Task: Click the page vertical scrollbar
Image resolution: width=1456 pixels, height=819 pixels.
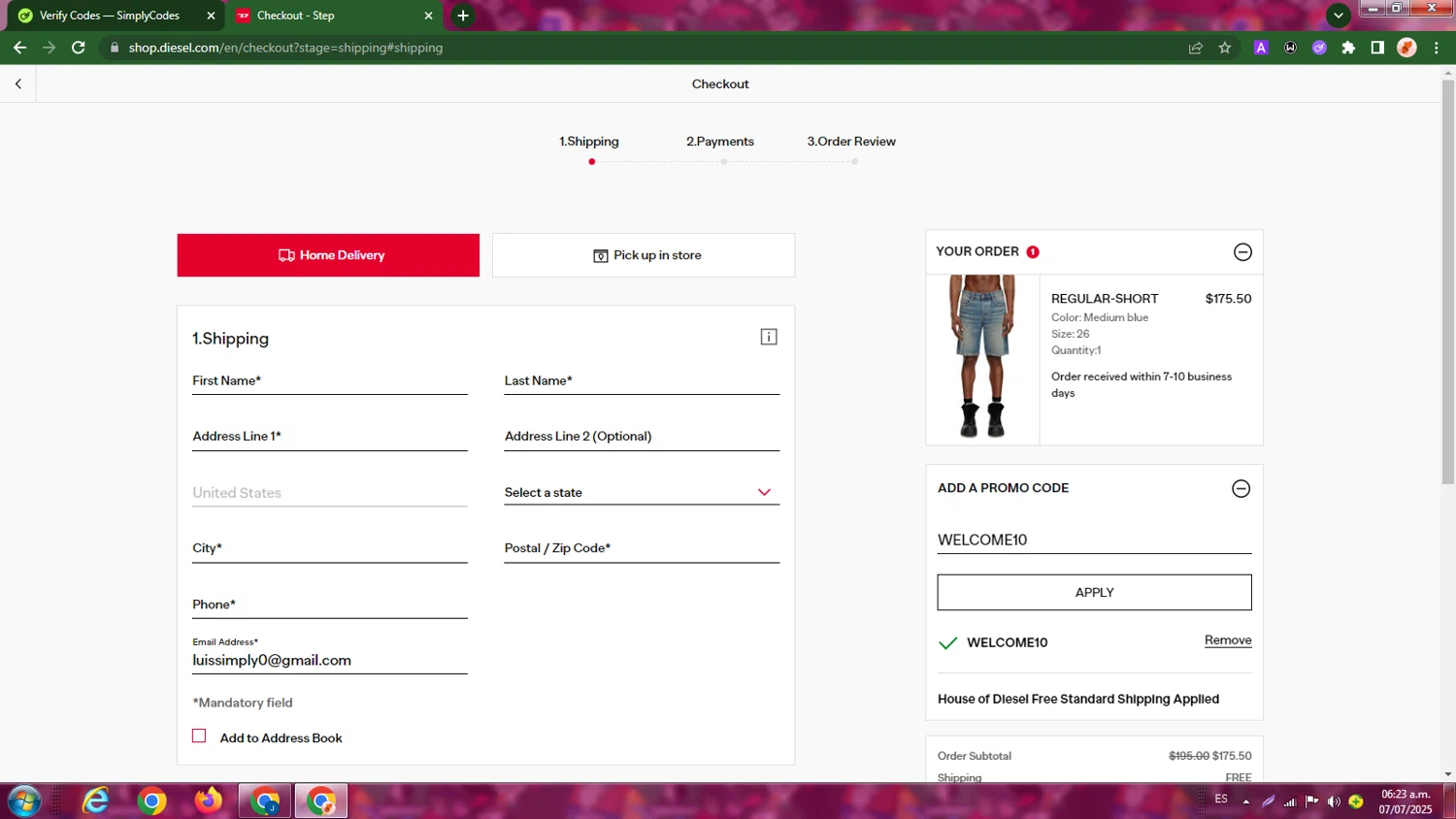Action: pos(1448,281)
